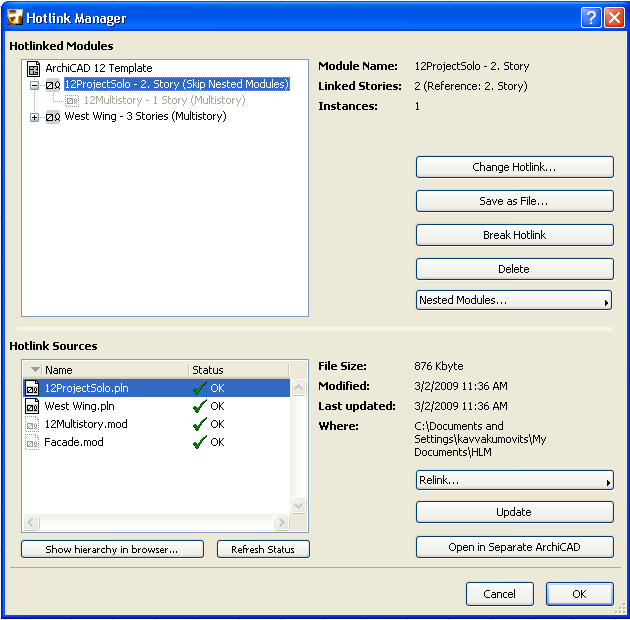Close the Hotlink Manager dialog
Screen dimensions: 630x620
614,18
